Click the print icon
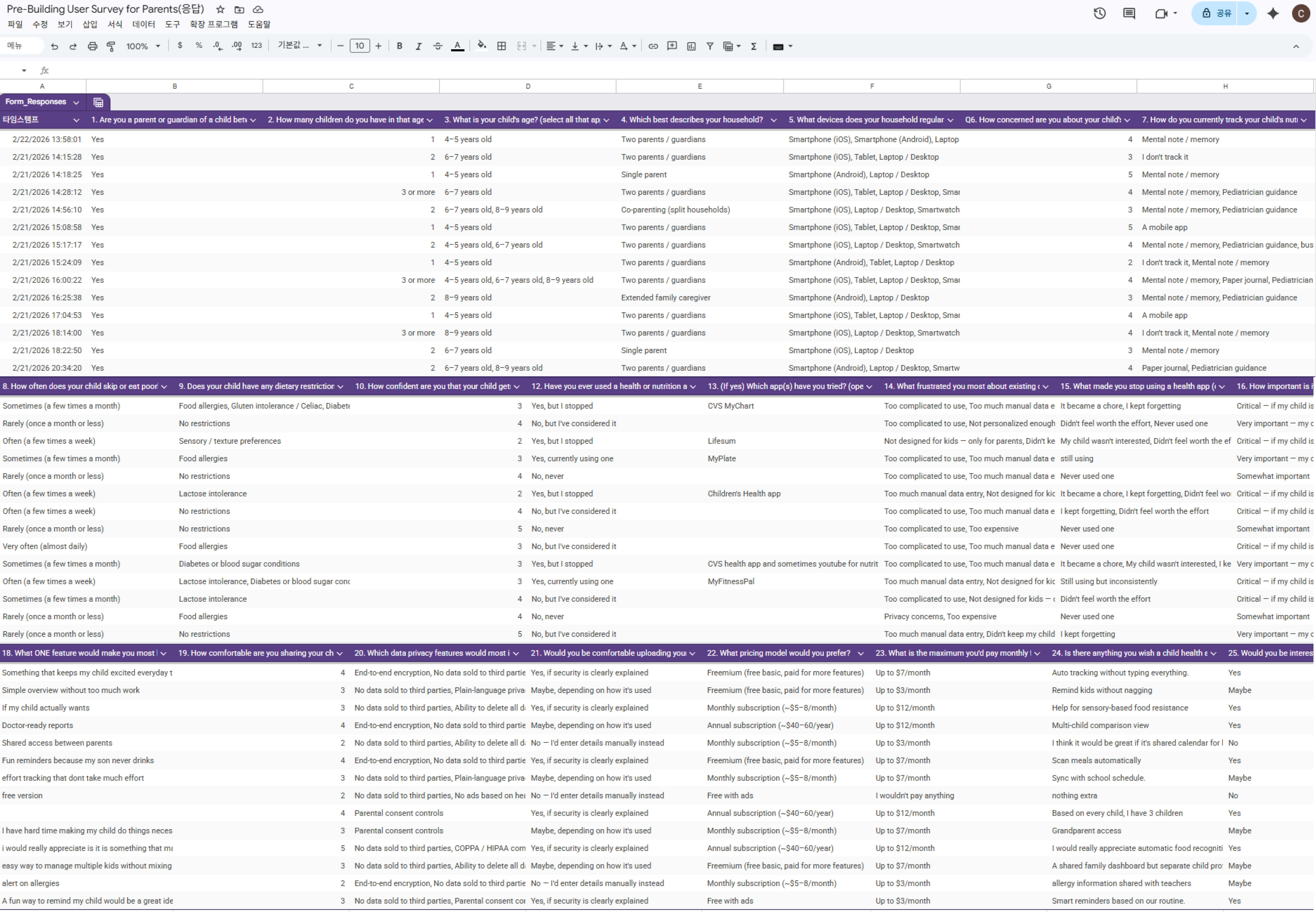Screen dimensions: 1316x912 [92, 46]
